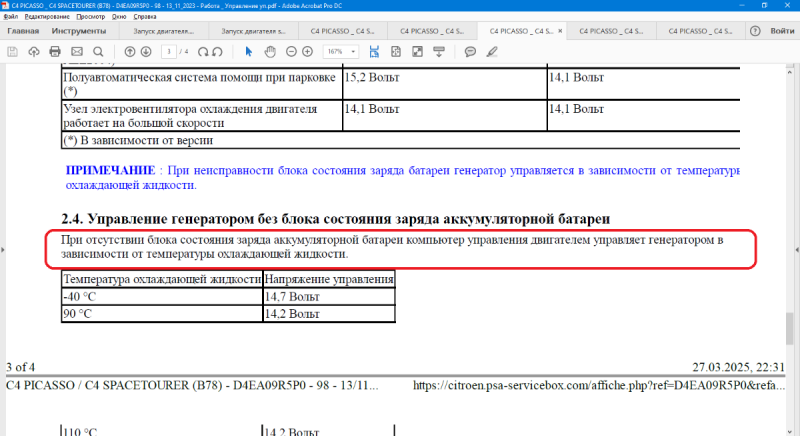The width and height of the screenshot is (800, 436).
Task: Open the Файл menu
Action: [x=11, y=17]
